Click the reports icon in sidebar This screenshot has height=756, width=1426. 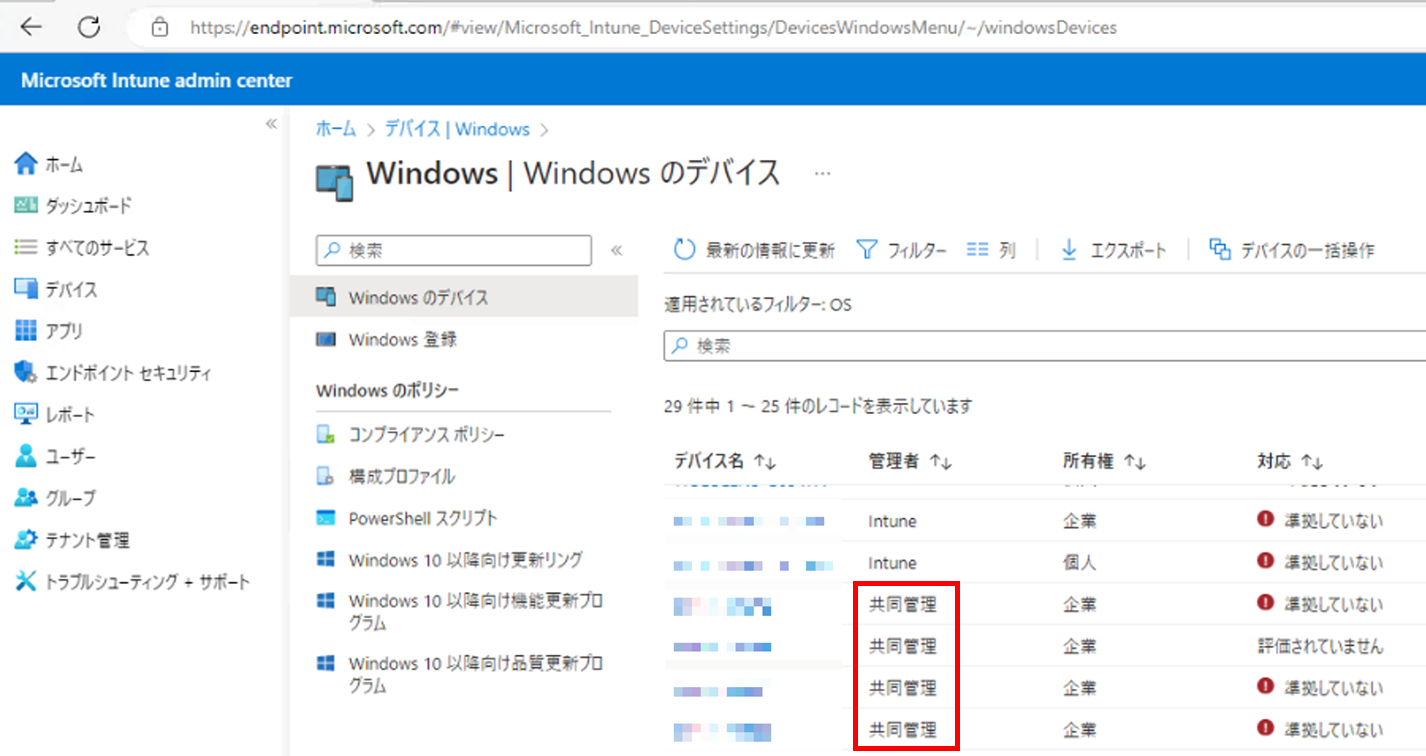click(x=26, y=414)
